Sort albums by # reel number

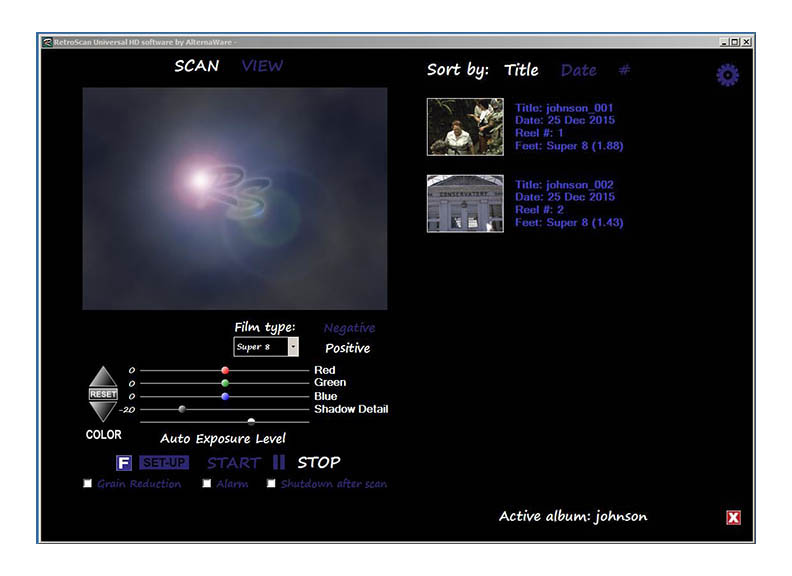[x=624, y=70]
